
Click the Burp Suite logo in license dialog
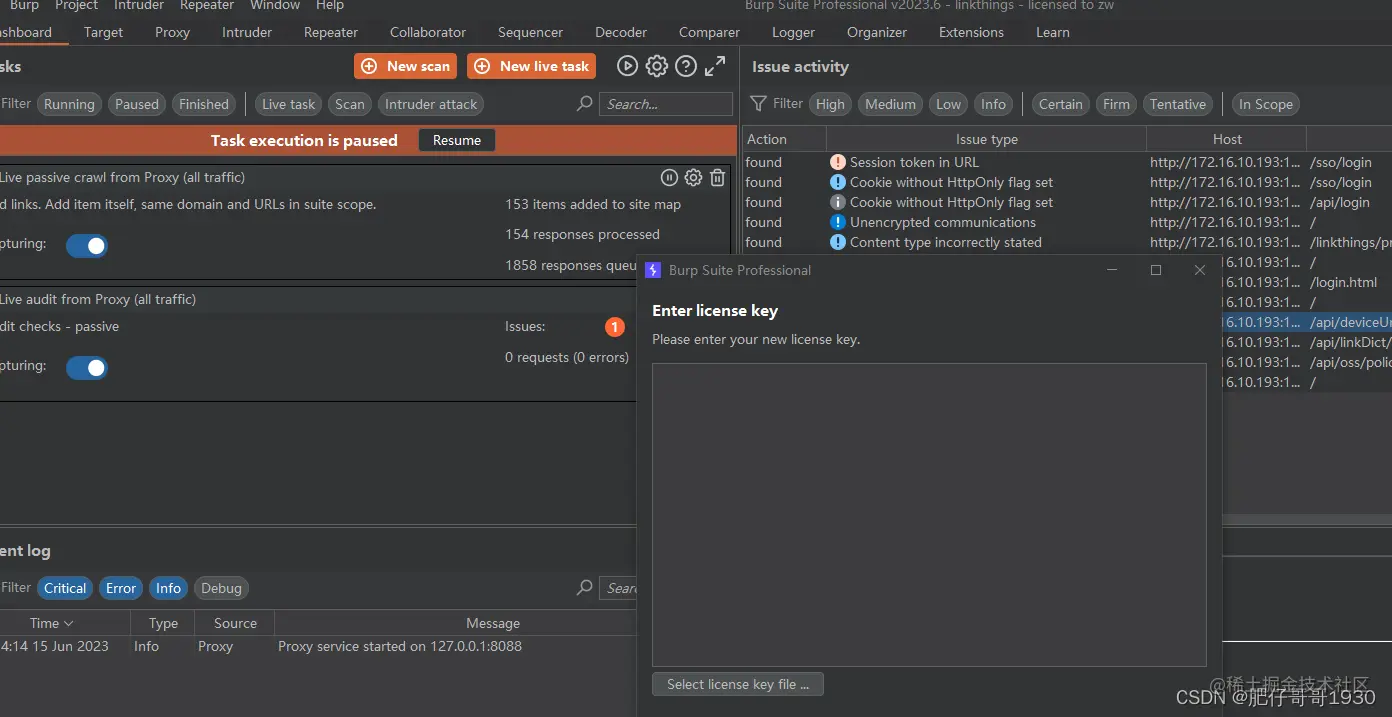click(x=653, y=270)
